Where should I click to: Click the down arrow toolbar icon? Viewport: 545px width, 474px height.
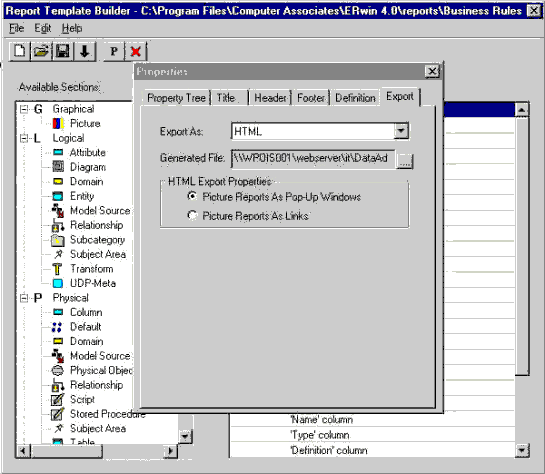84,51
